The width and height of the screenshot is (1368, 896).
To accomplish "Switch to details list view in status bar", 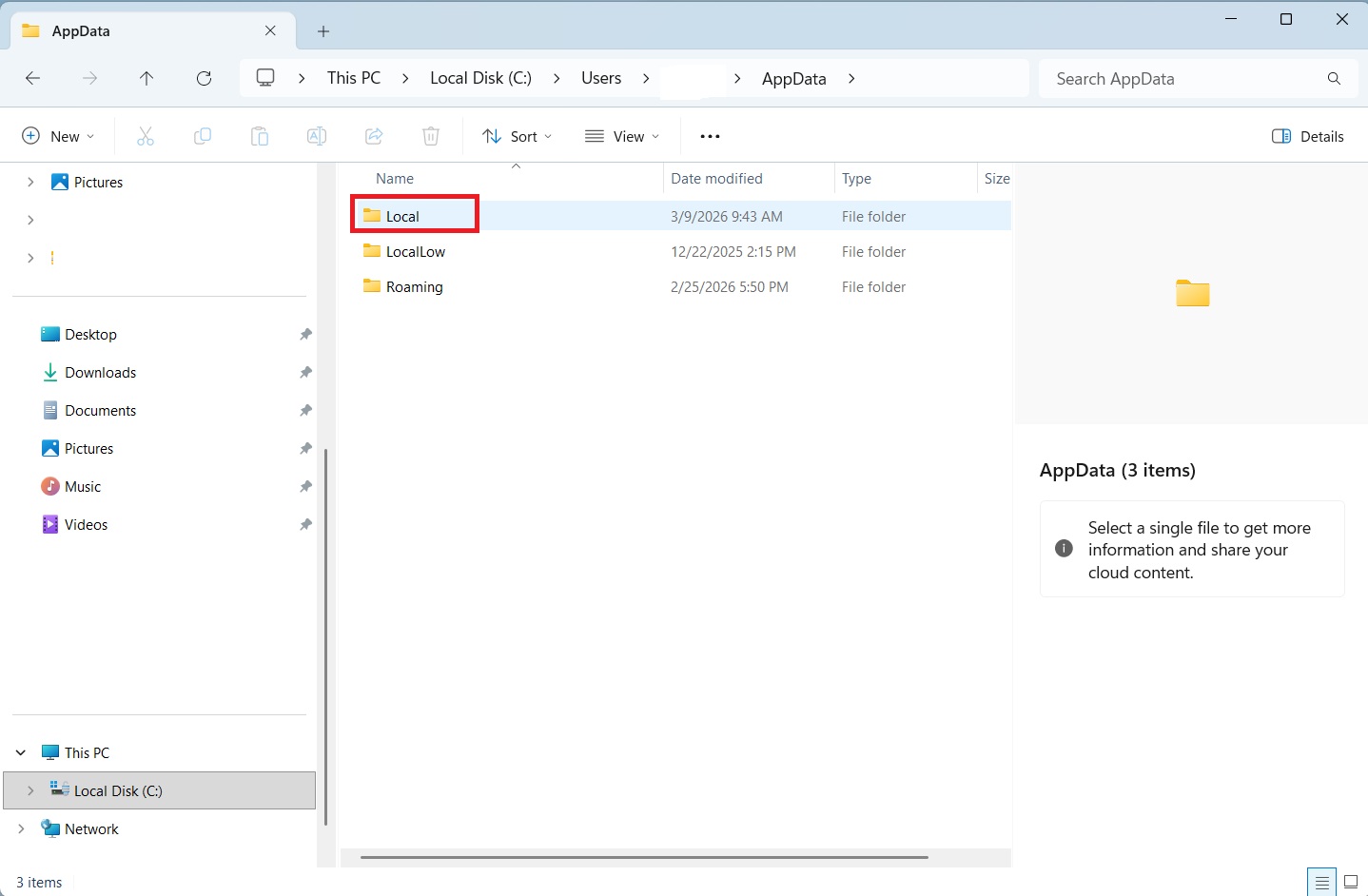I will tap(1321, 882).
